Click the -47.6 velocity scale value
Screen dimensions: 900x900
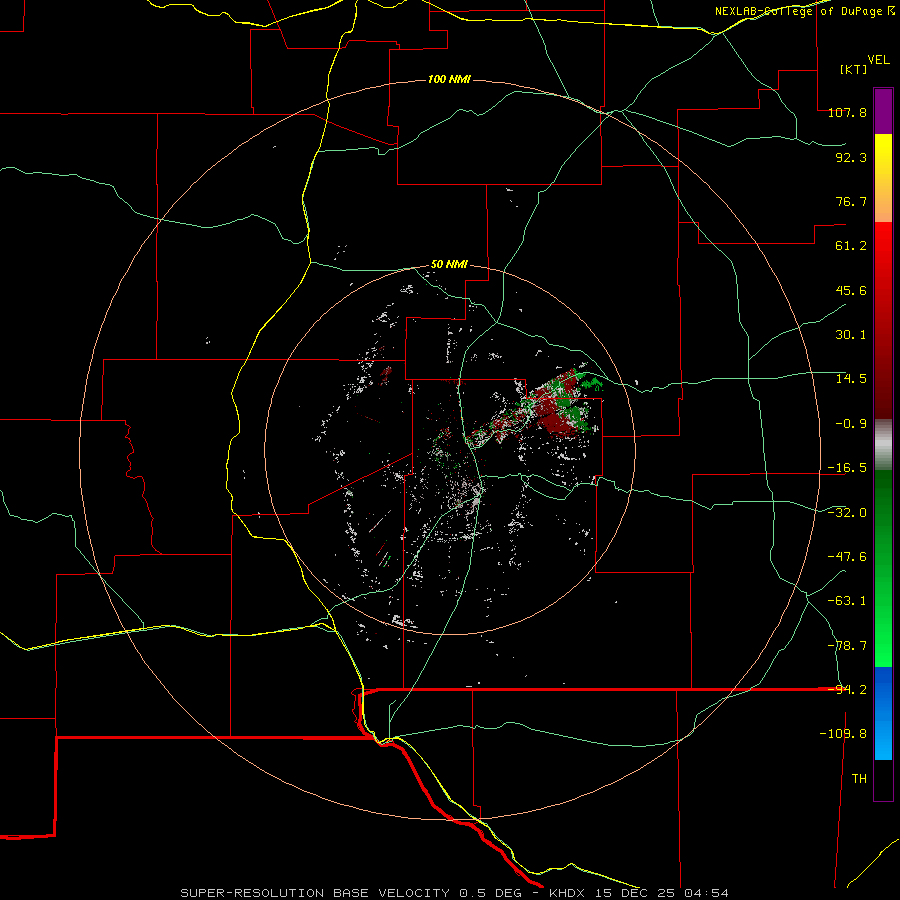coord(847,557)
